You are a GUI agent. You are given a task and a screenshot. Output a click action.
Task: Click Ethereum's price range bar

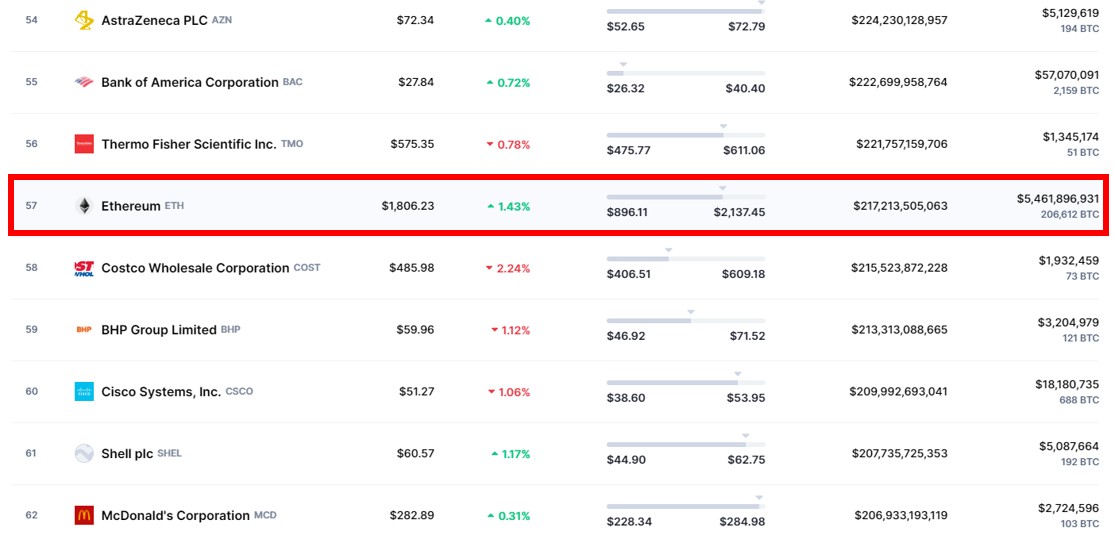[685, 197]
